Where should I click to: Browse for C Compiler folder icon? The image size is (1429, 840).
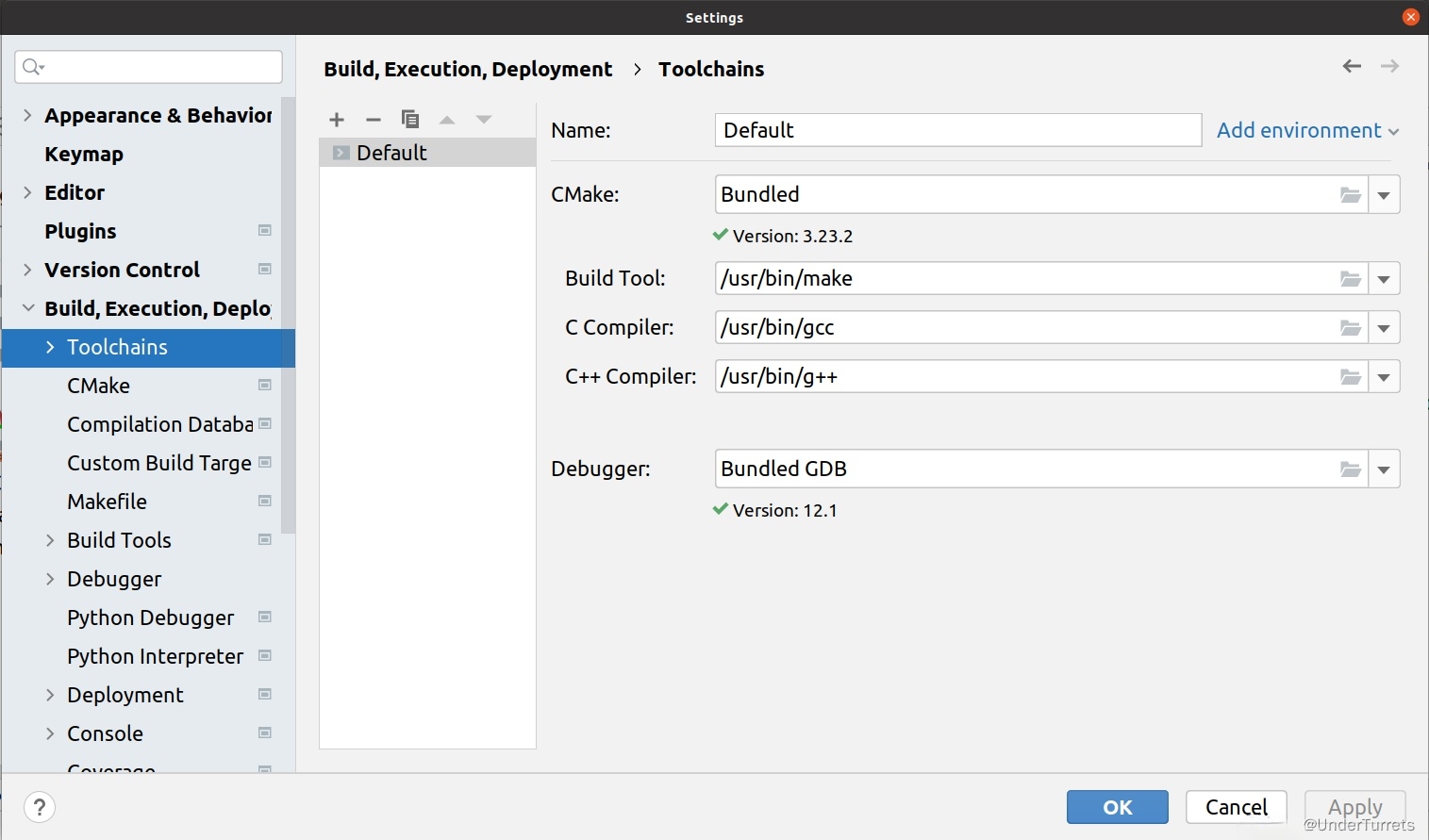(x=1351, y=328)
